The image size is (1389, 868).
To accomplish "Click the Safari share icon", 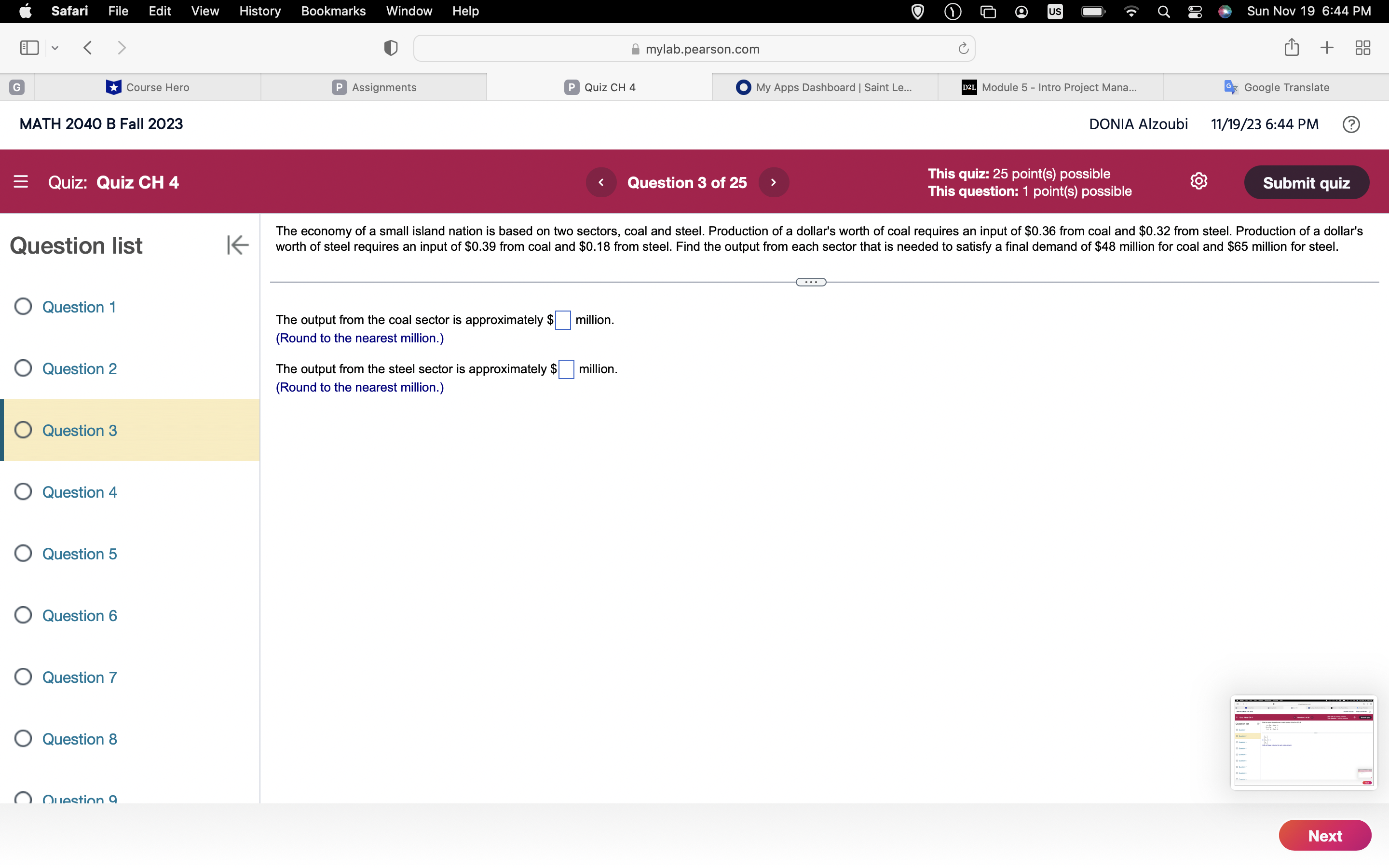I will (x=1292, y=48).
